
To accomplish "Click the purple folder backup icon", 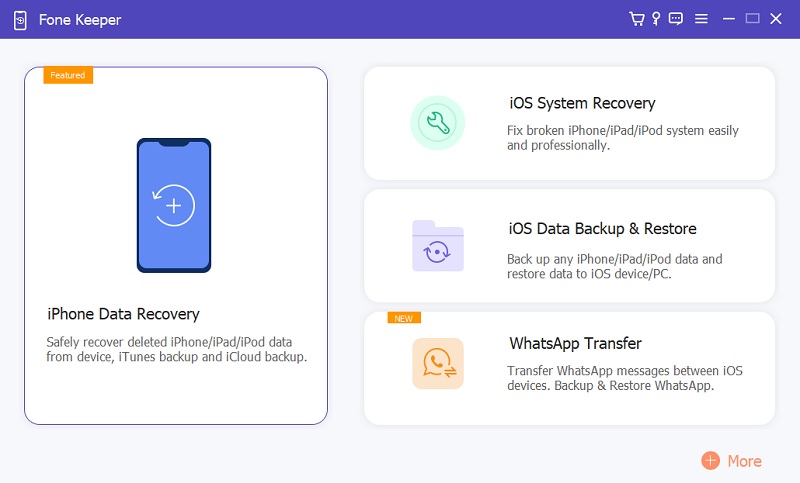I will tap(437, 246).
